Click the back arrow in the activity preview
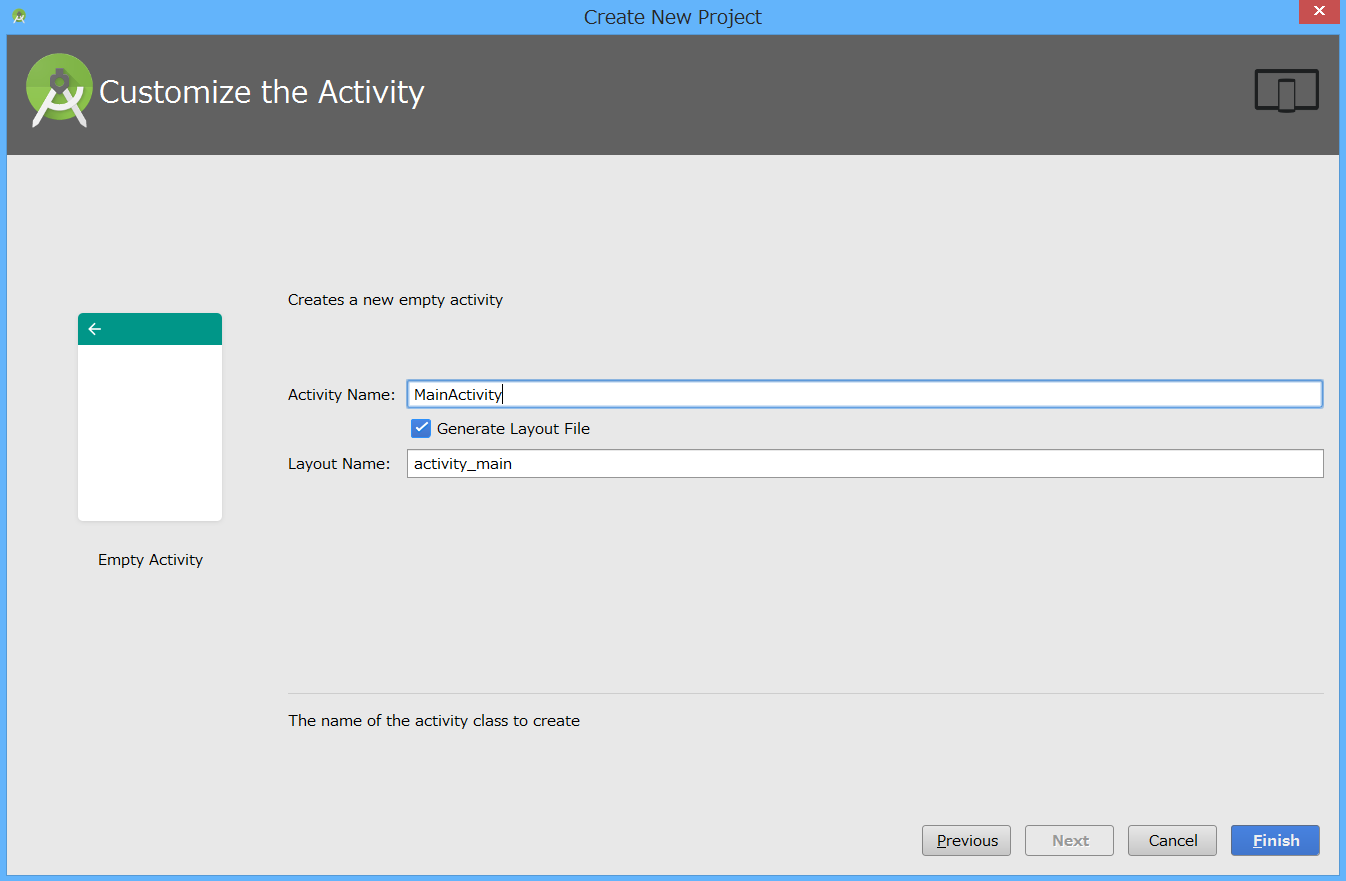The height and width of the screenshot is (881, 1346). click(x=95, y=329)
